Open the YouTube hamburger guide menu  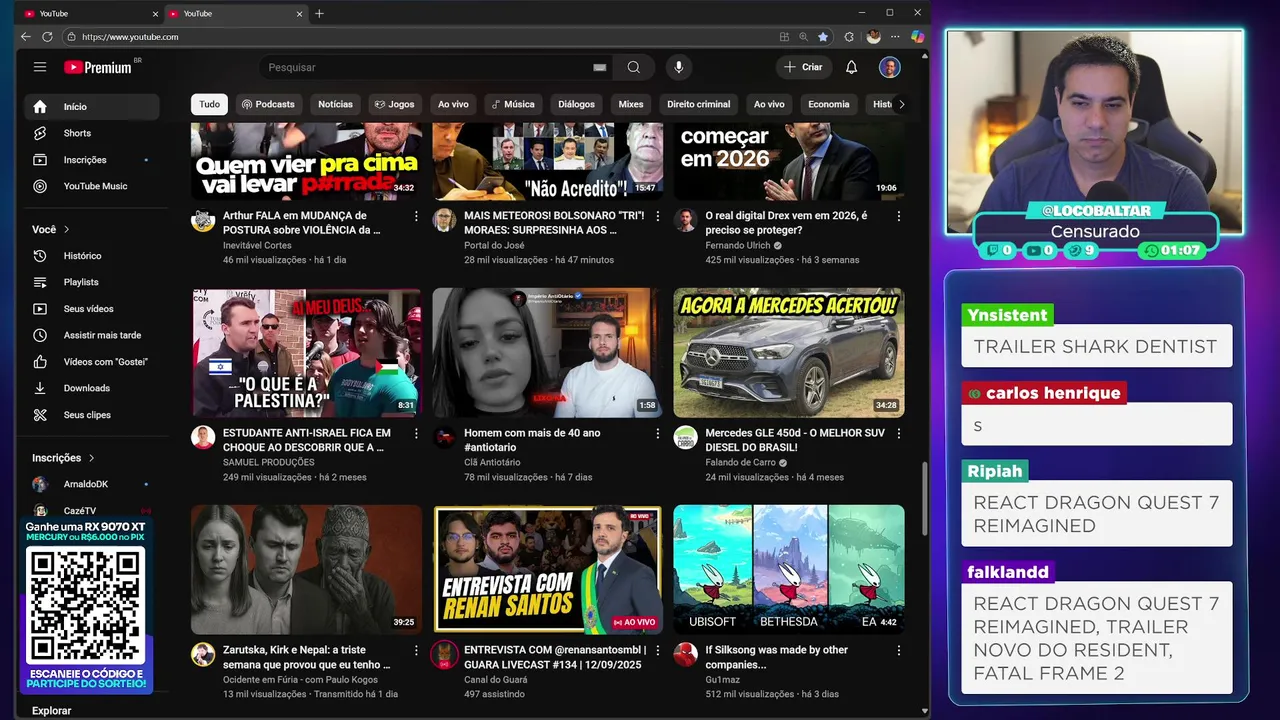tap(40, 67)
